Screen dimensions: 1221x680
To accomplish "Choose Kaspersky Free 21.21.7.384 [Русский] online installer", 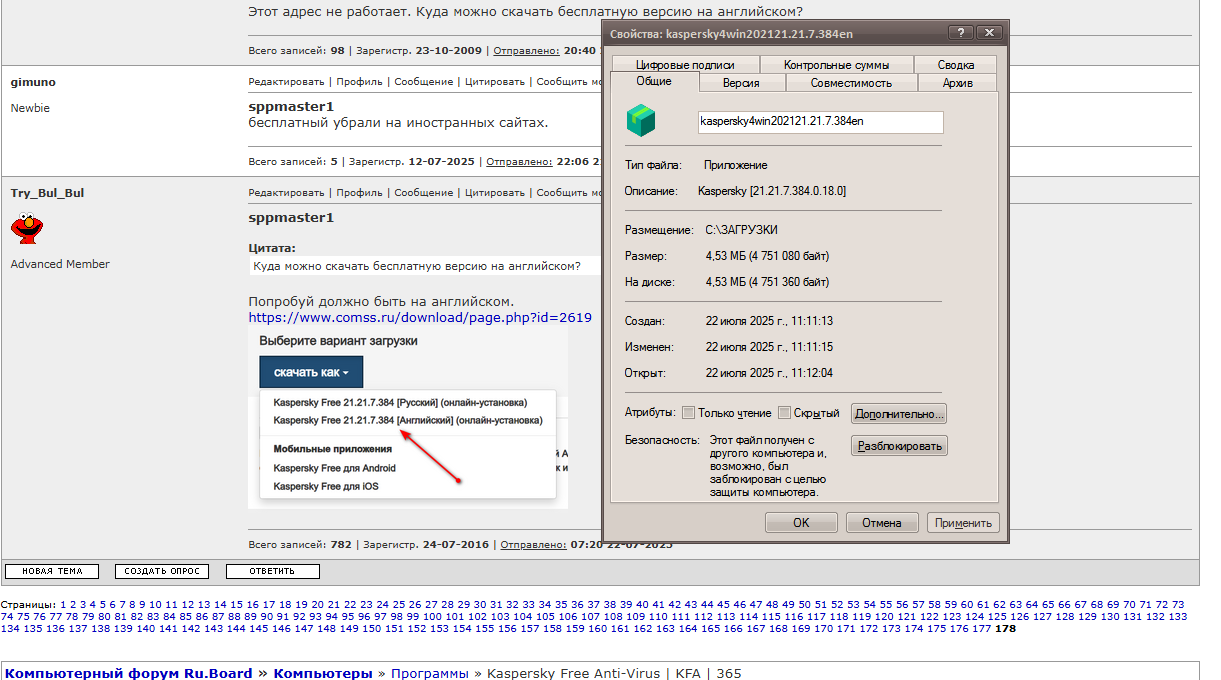I will 400,404.
